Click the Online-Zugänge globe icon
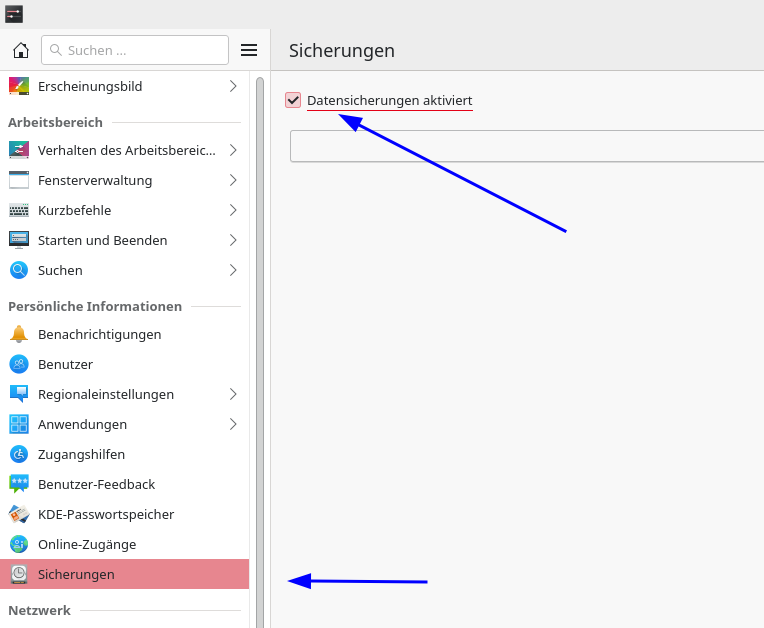This screenshot has height=628, width=764. coord(19,544)
